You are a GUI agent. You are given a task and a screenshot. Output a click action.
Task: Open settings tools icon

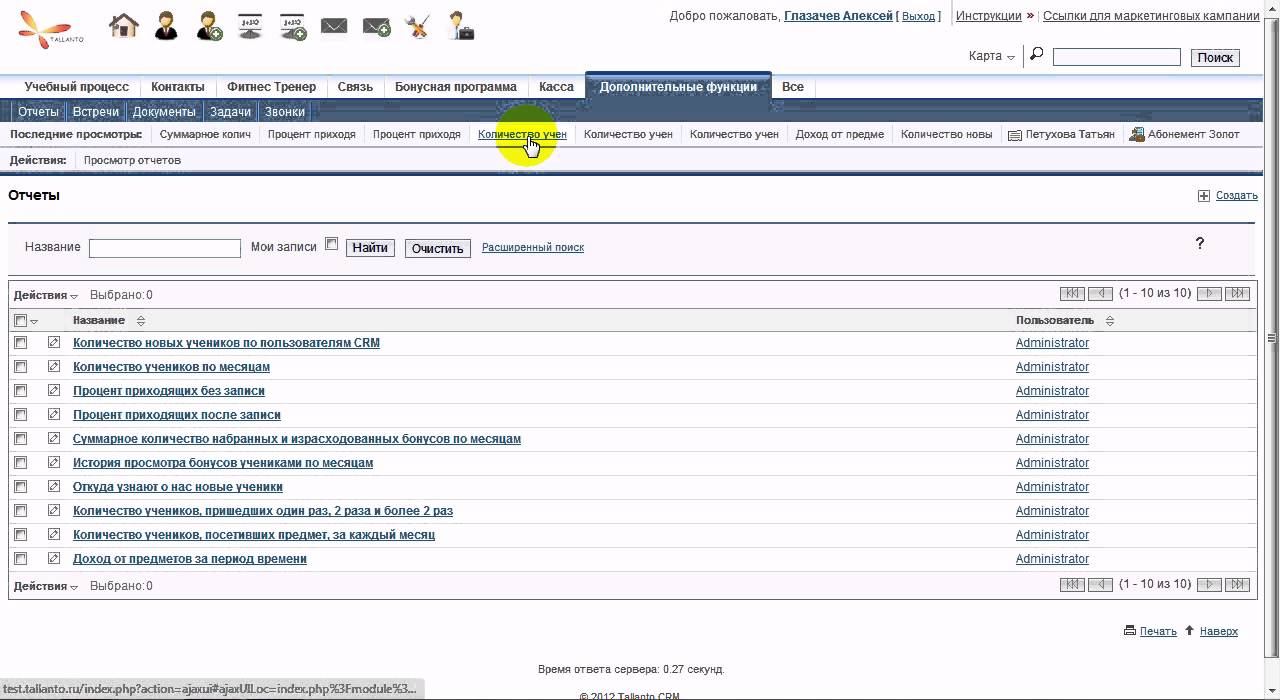point(418,26)
